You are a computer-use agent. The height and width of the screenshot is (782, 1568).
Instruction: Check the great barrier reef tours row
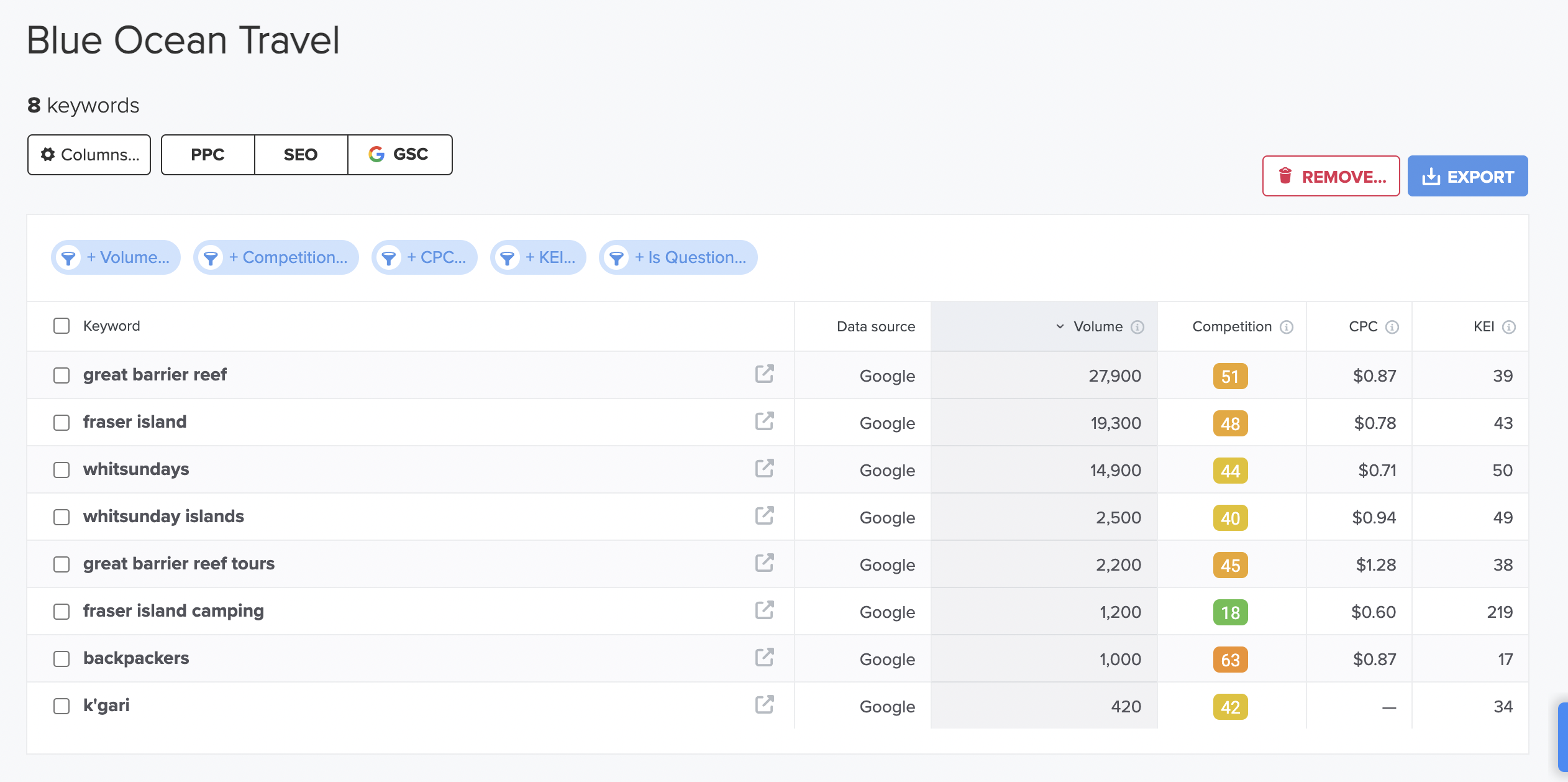pos(62,564)
